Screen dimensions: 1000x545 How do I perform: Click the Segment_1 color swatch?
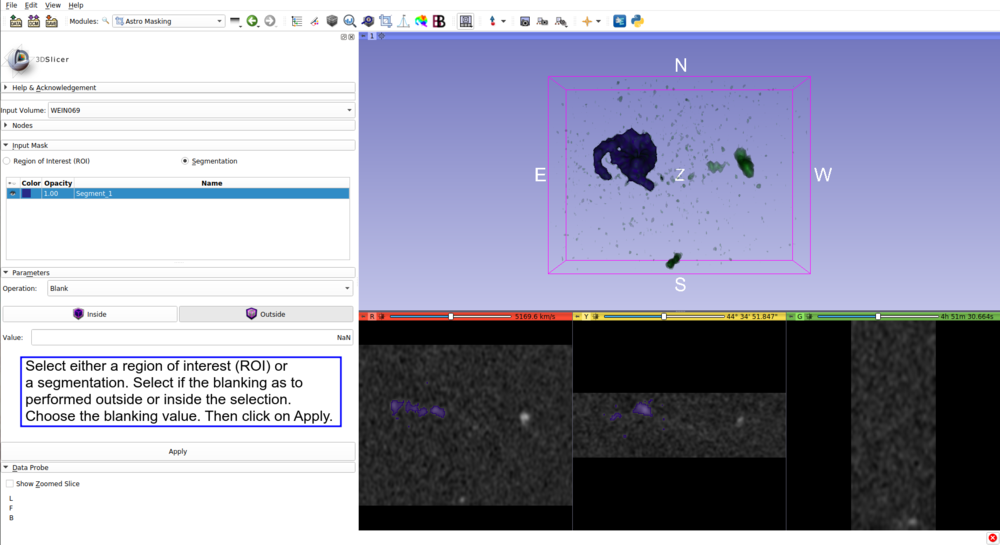click(26, 193)
